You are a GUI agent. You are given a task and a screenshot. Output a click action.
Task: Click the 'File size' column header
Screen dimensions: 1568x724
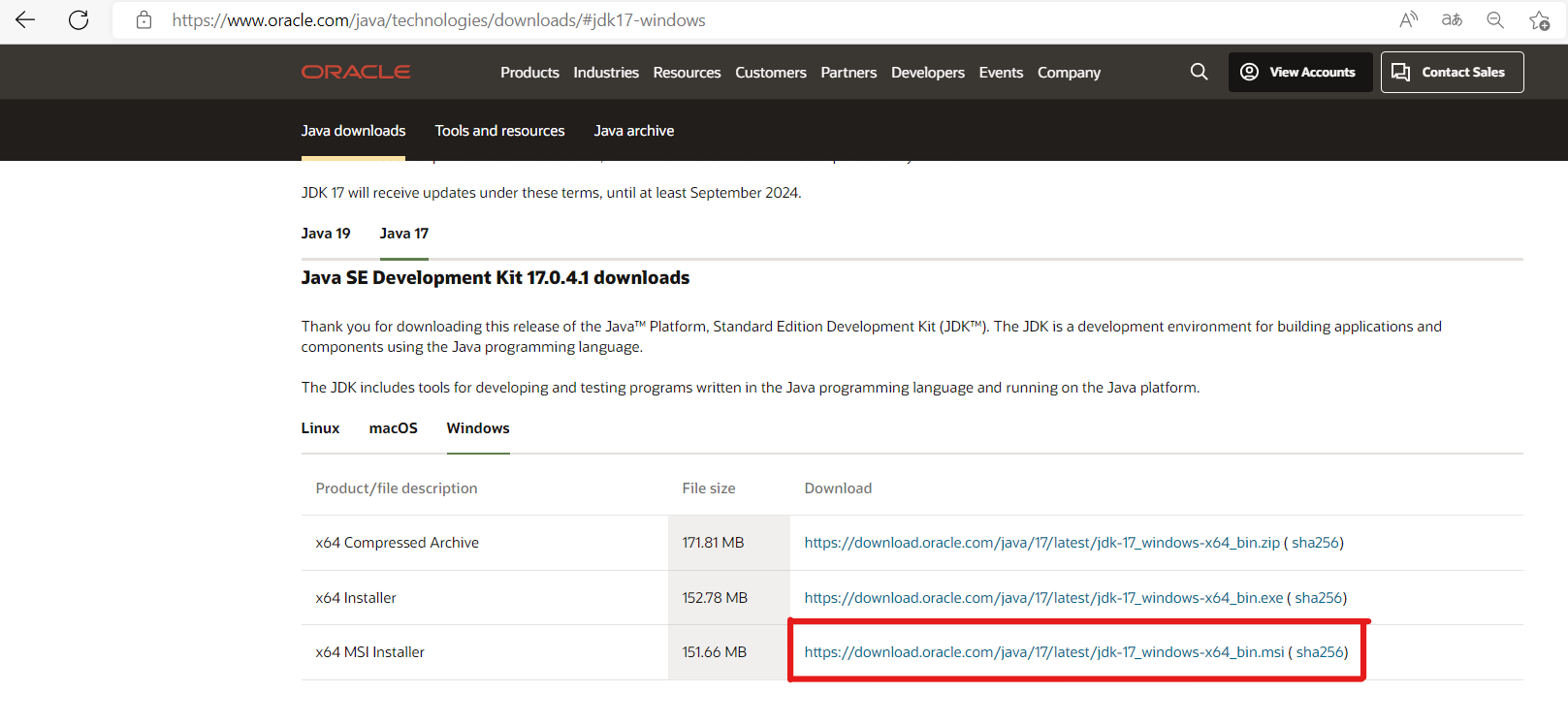coord(709,488)
